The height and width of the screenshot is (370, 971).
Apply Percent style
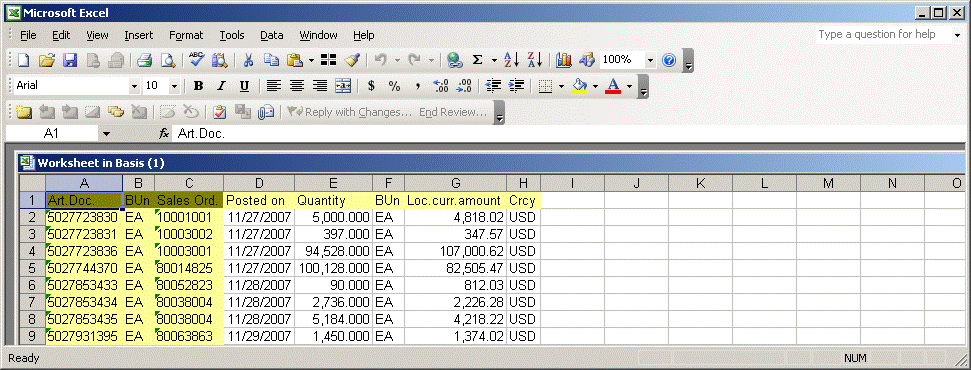(x=394, y=86)
